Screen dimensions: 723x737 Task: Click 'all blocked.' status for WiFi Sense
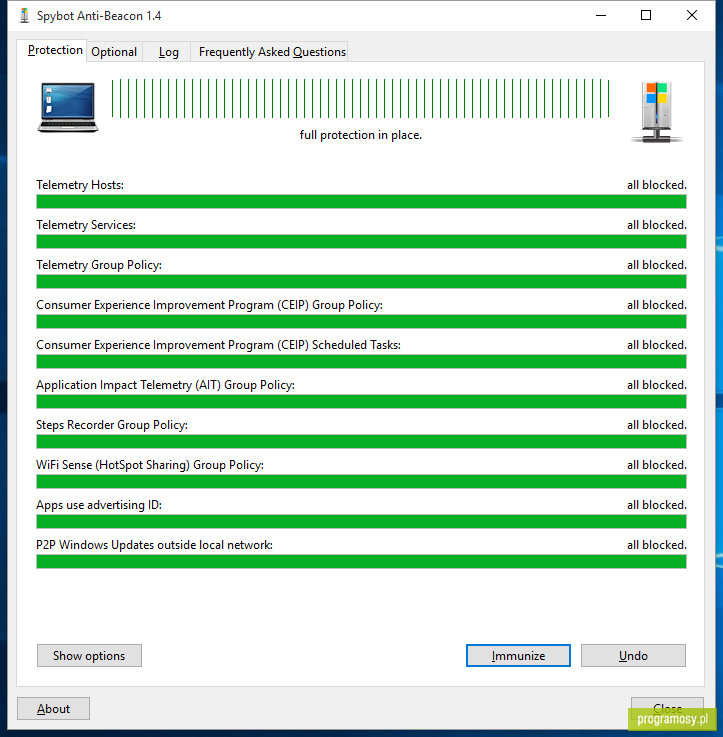pos(657,464)
